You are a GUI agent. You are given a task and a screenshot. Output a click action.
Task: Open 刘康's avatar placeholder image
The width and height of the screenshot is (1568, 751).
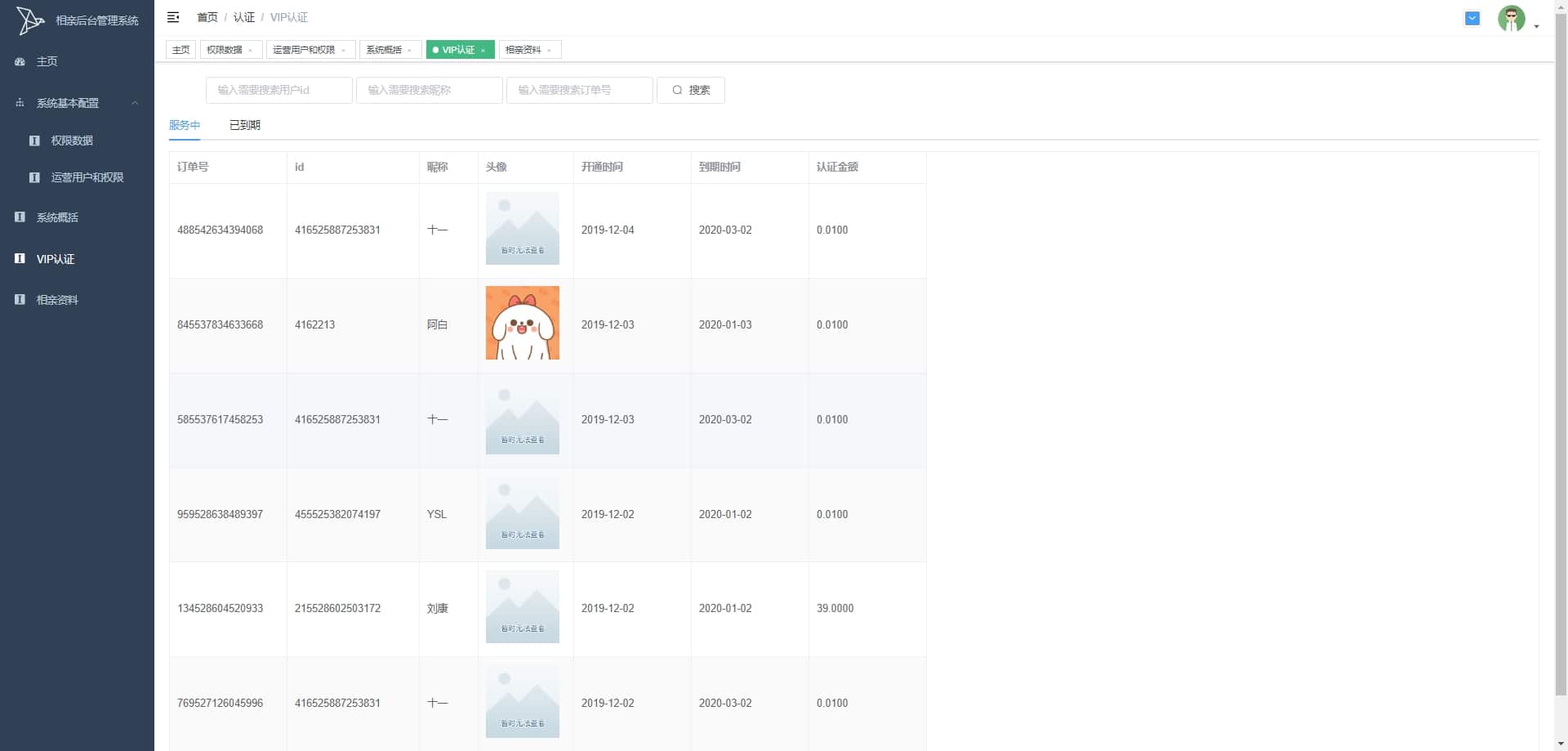point(523,606)
